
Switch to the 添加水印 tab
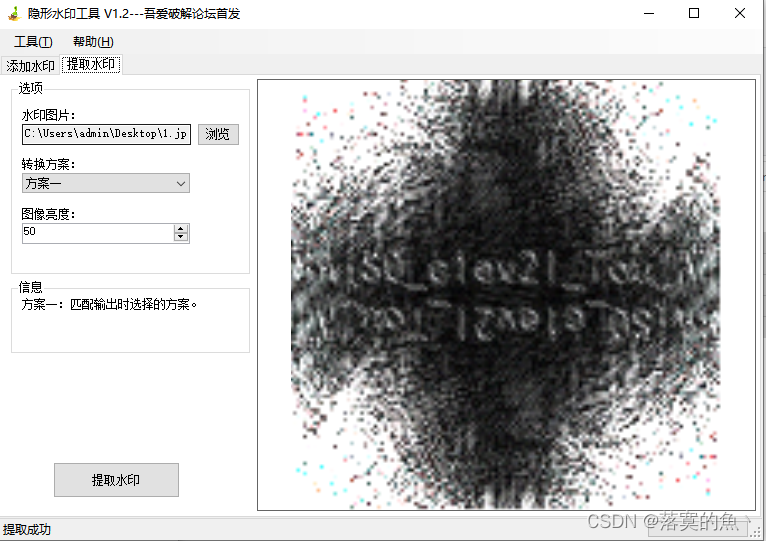pyautogui.click(x=30, y=65)
